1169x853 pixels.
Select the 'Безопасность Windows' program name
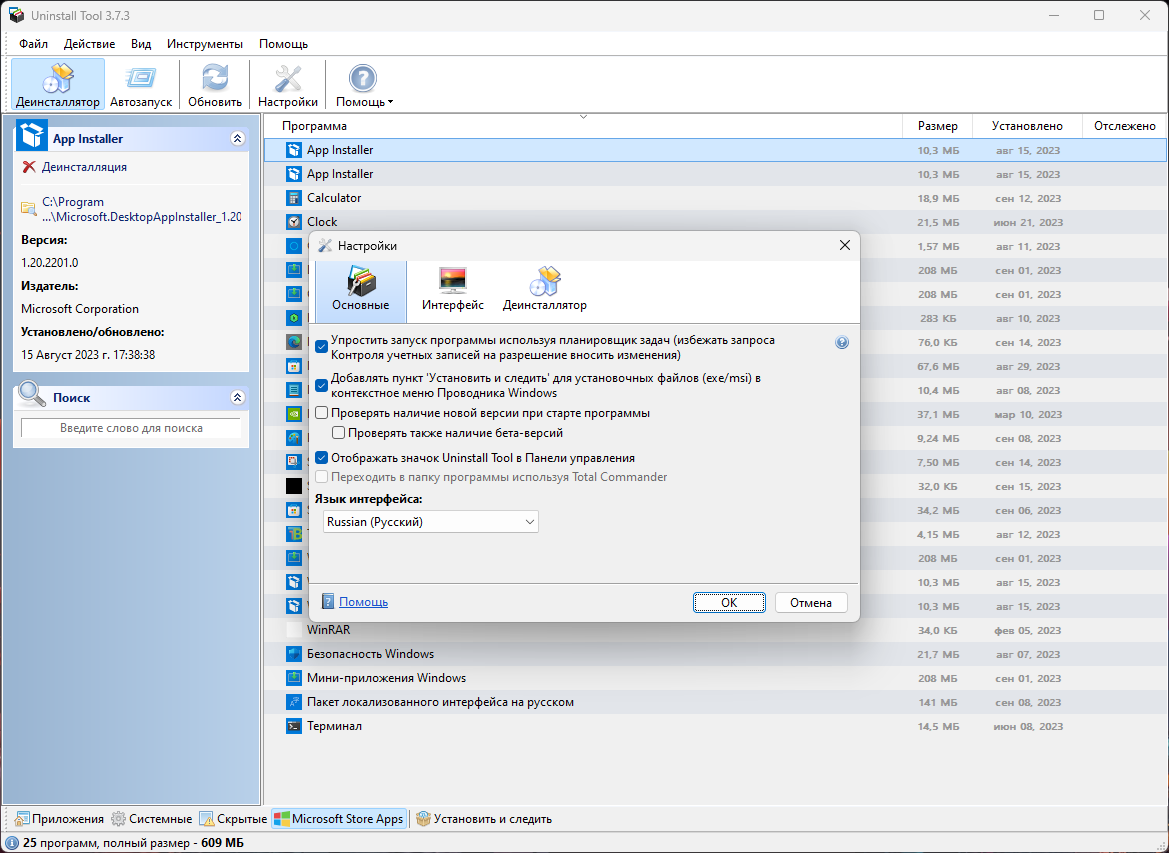click(x=371, y=654)
